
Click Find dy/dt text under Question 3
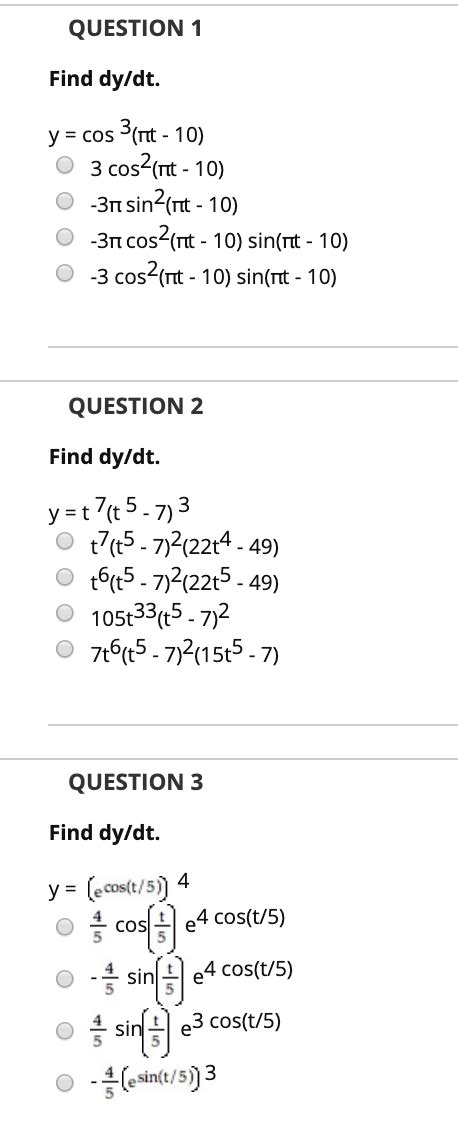click(104, 832)
